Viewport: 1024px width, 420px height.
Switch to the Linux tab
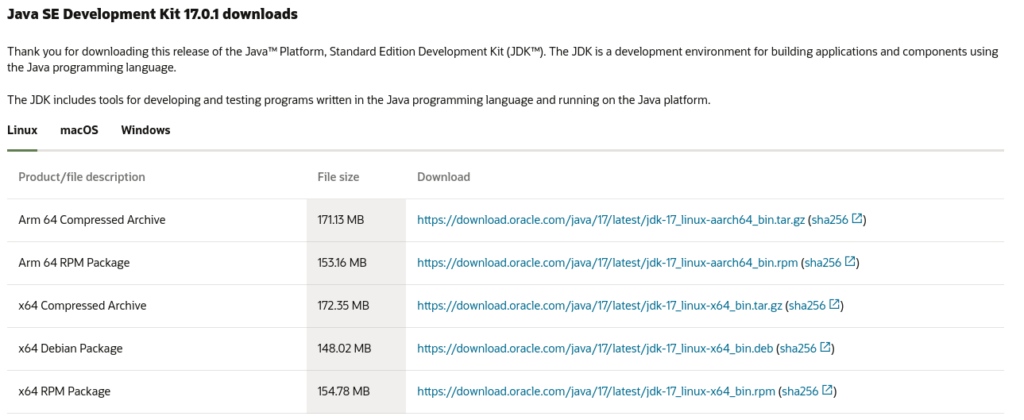coord(22,130)
